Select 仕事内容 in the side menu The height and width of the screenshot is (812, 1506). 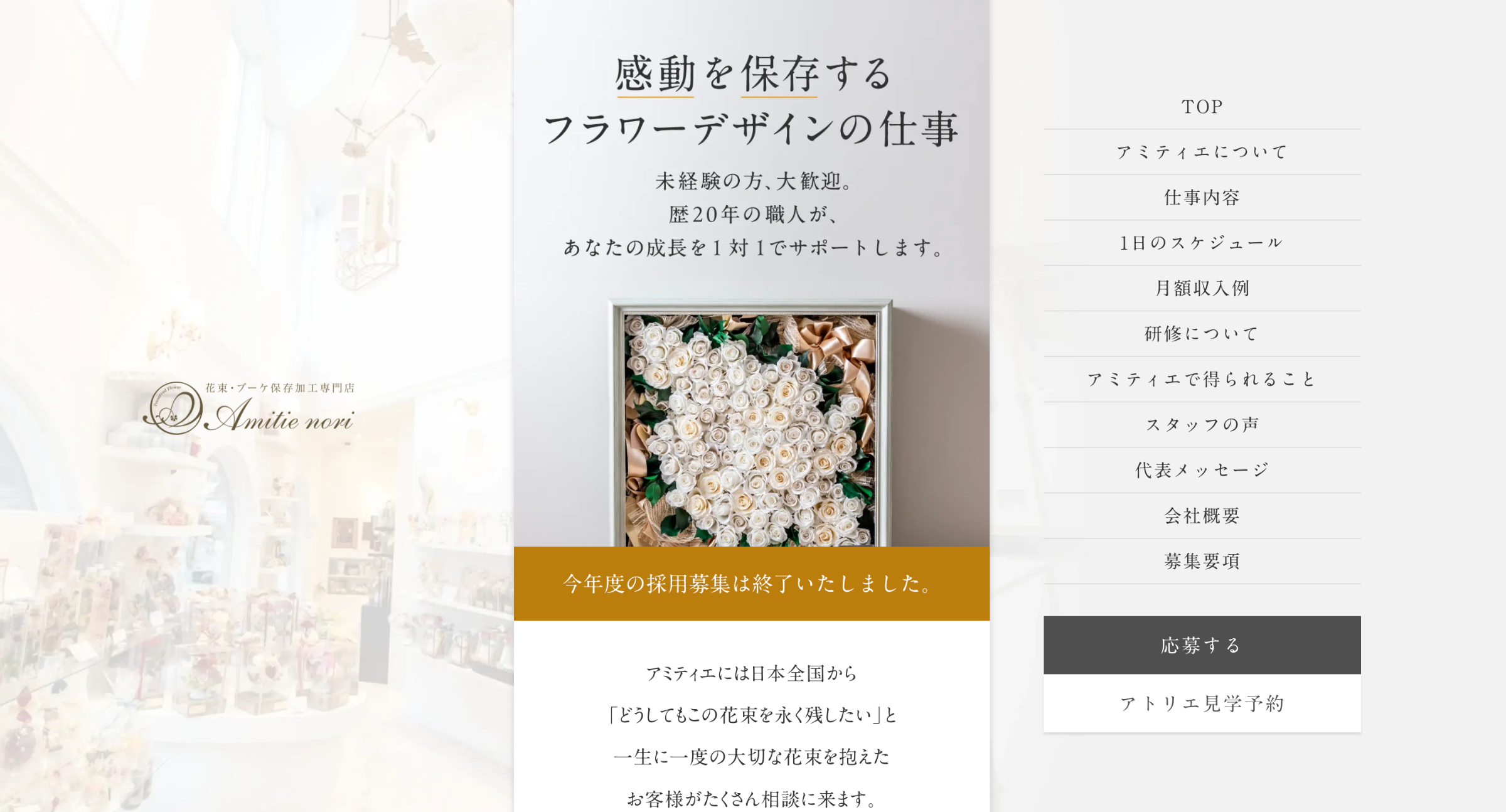[x=1202, y=198]
